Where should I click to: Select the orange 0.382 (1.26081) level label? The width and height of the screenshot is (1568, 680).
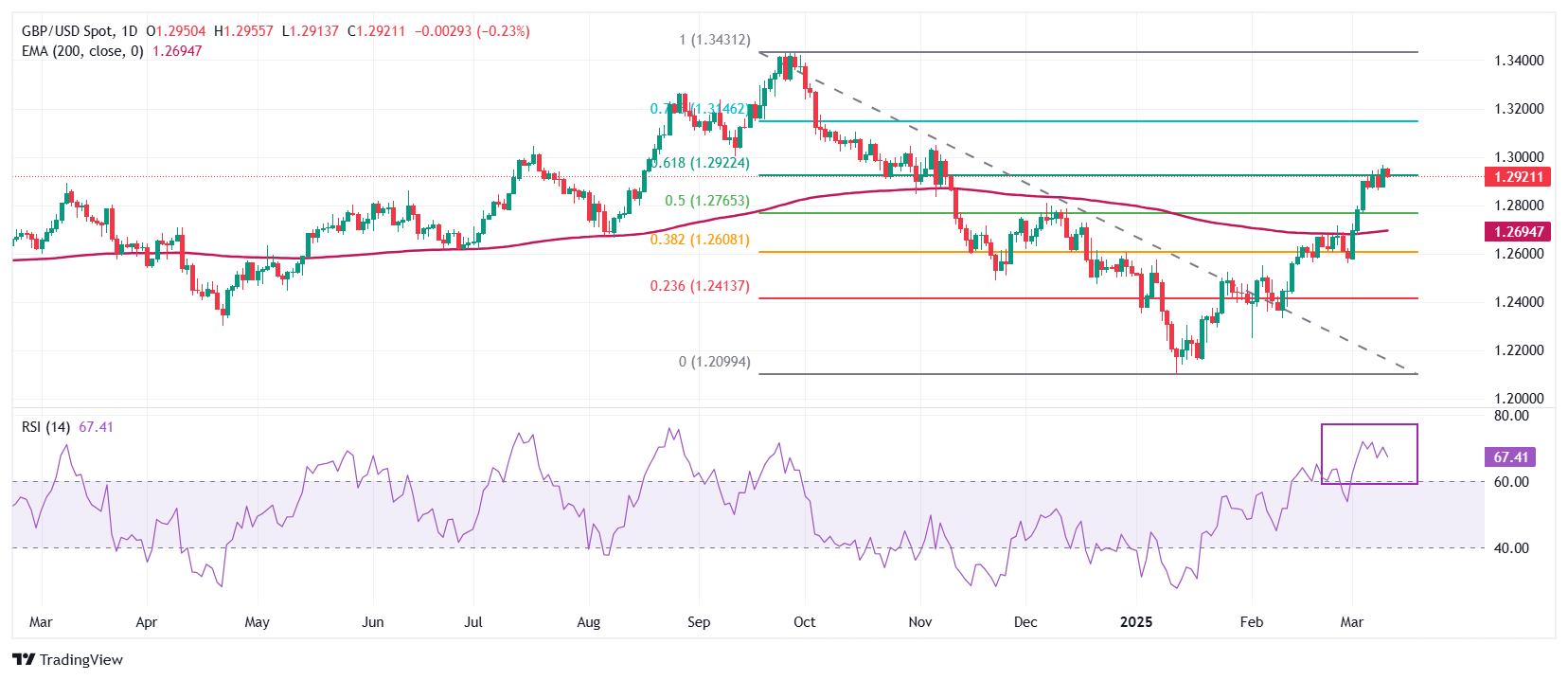pos(700,240)
